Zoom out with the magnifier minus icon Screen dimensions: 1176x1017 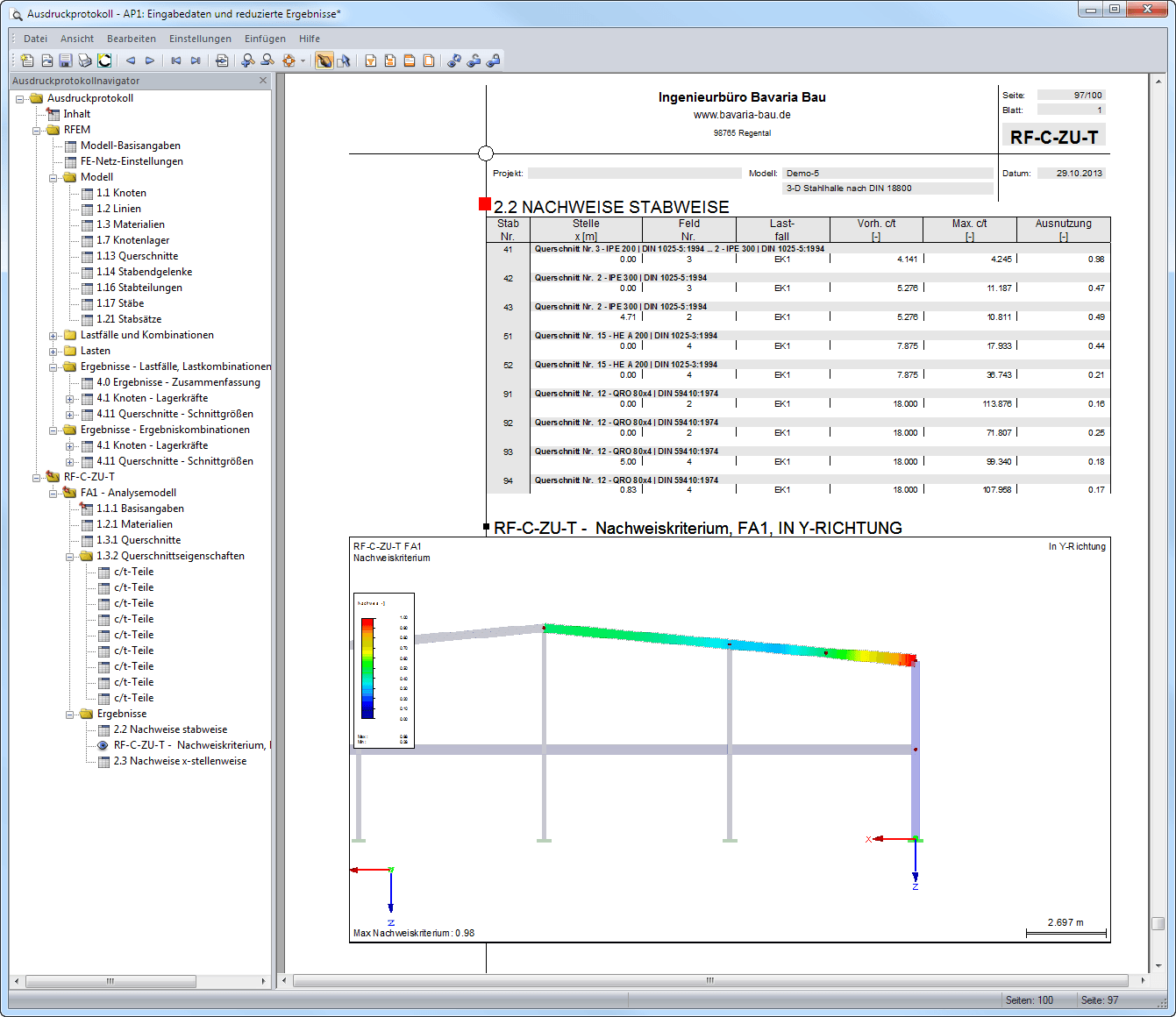[267, 60]
